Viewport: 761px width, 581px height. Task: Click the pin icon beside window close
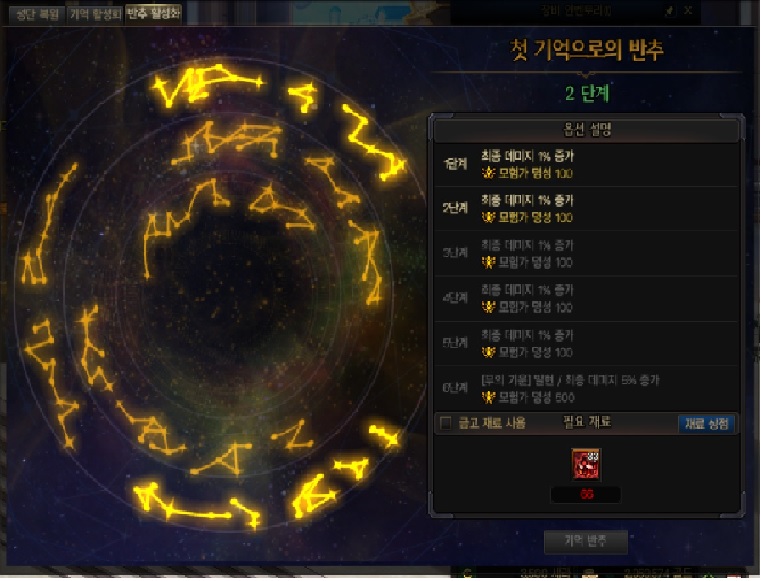(x=669, y=11)
